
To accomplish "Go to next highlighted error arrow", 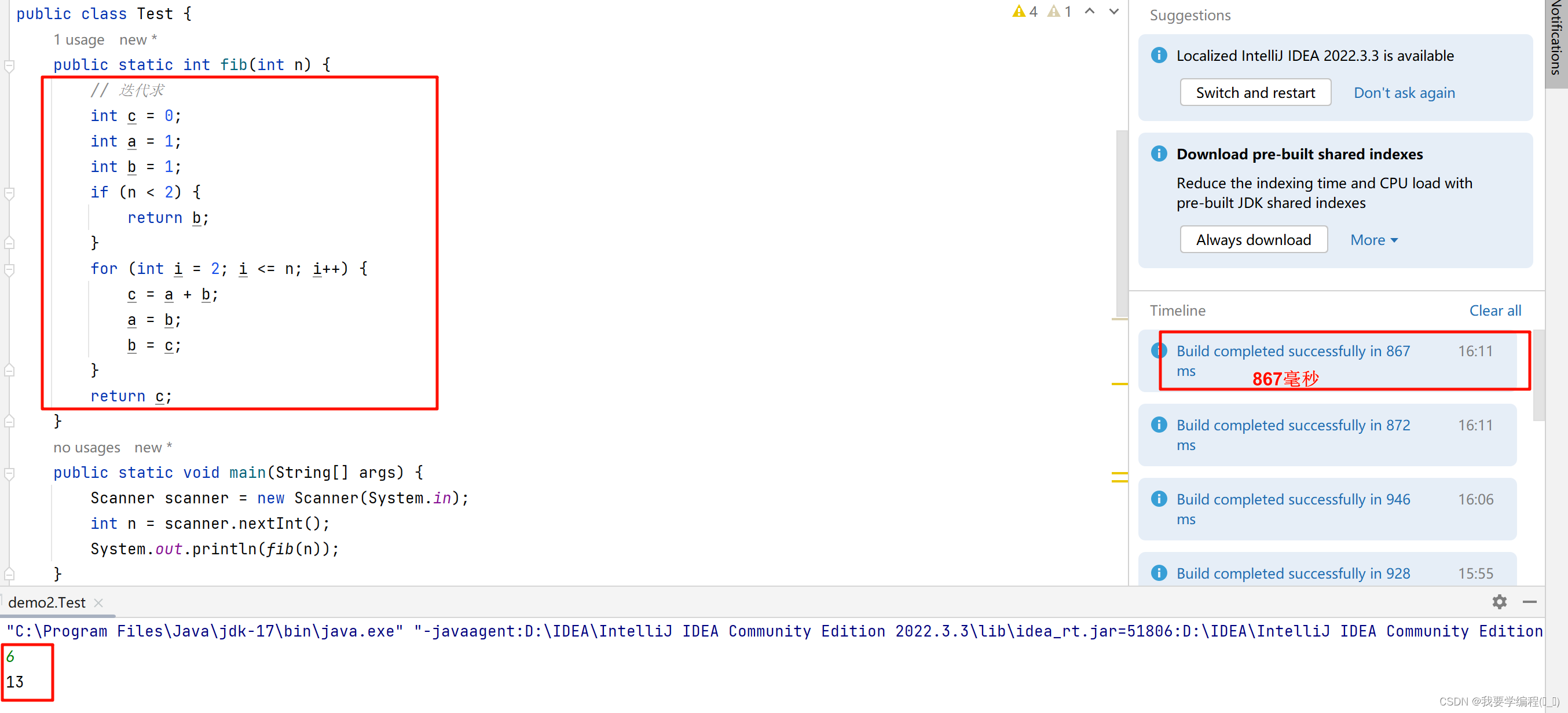I will pyautogui.click(x=1114, y=11).
